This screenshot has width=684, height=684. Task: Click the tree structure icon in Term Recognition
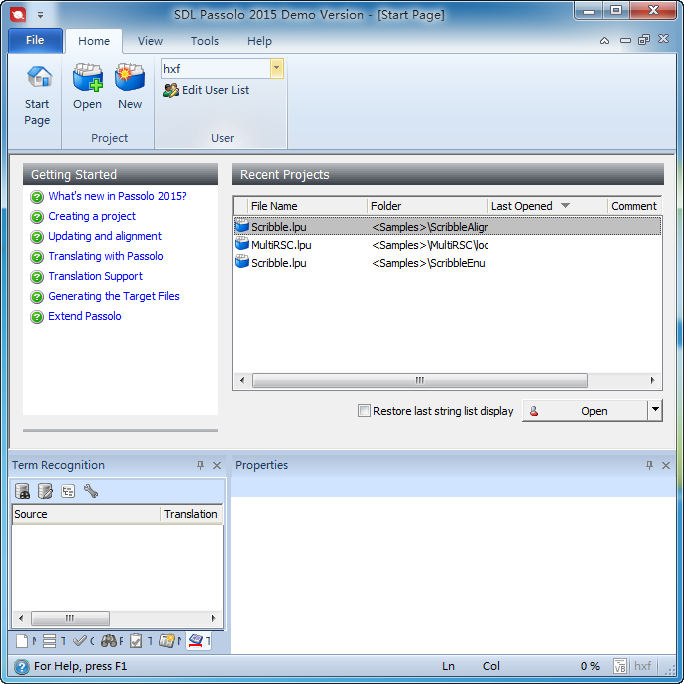(x=68, y=491)
